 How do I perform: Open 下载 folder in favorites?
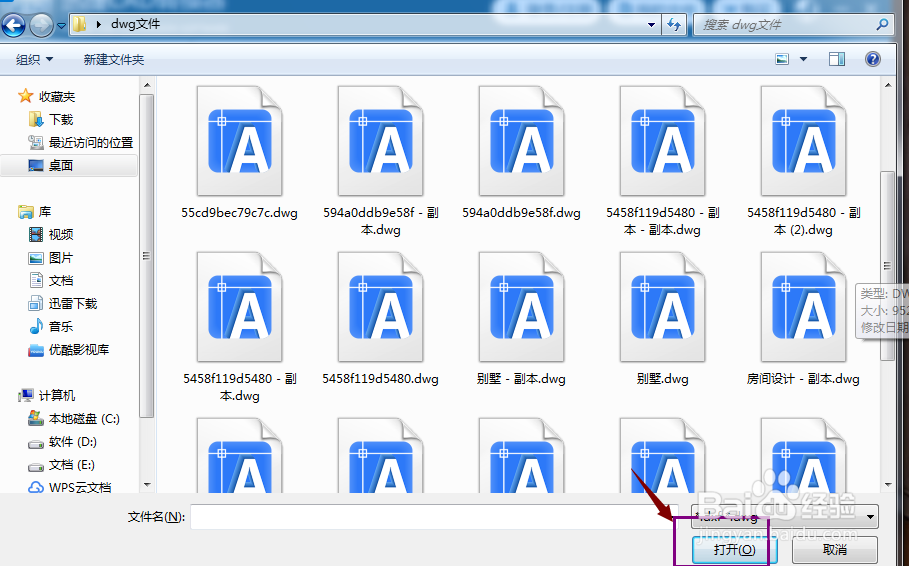61,119
